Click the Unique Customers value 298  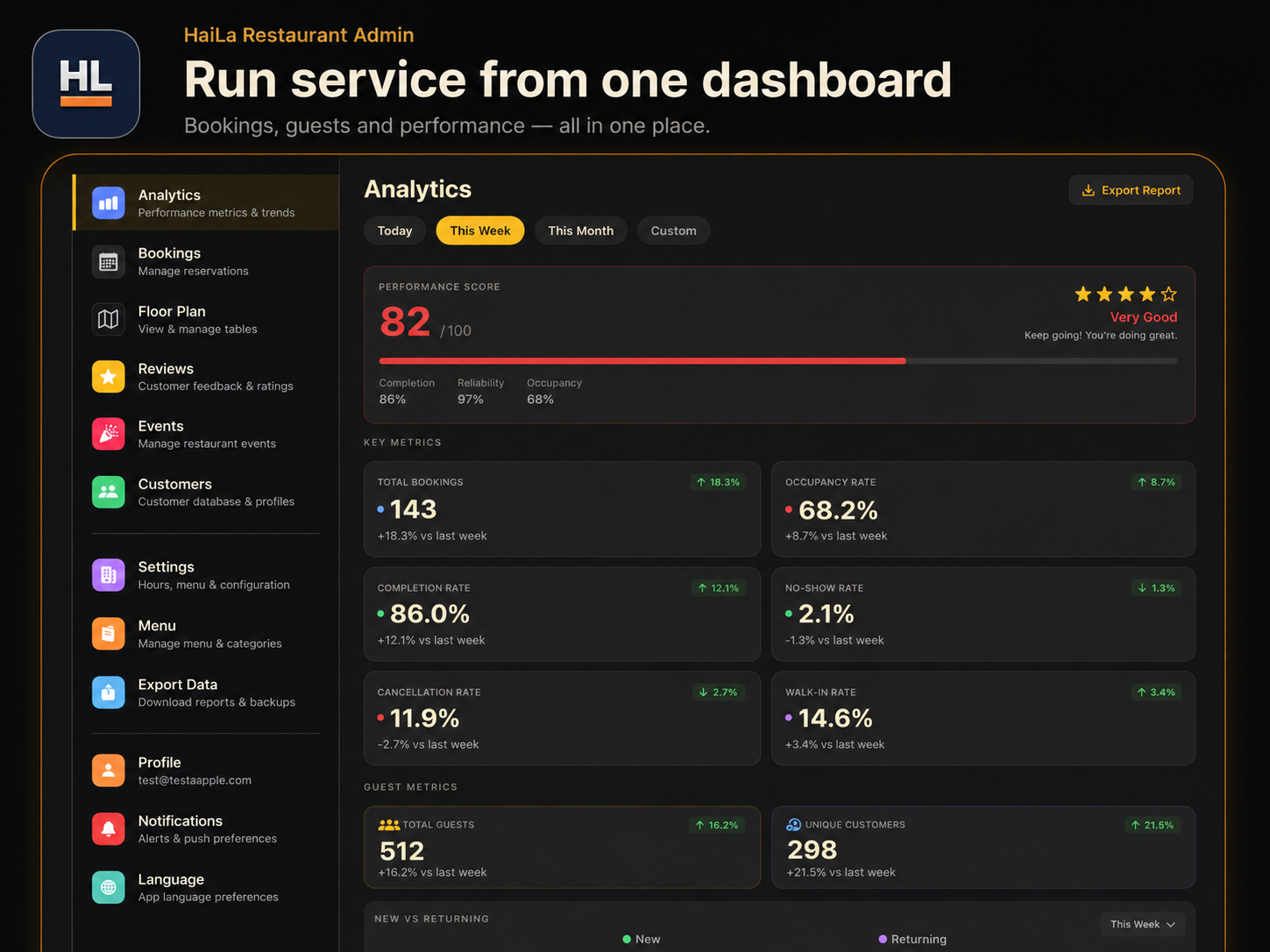[x=812, y=849]
